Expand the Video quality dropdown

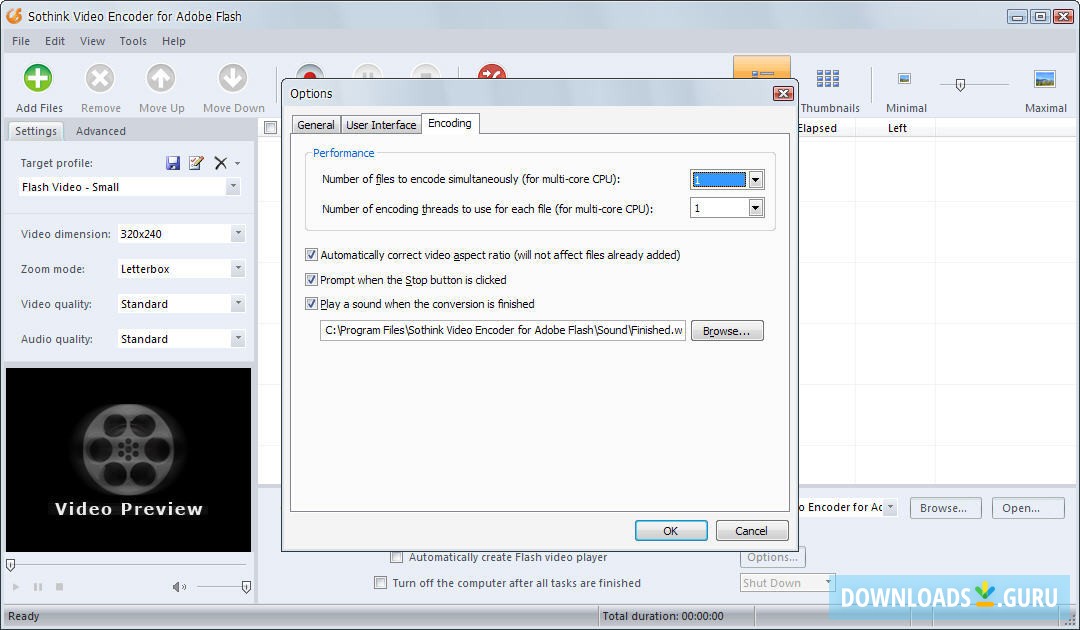(238, 304)
